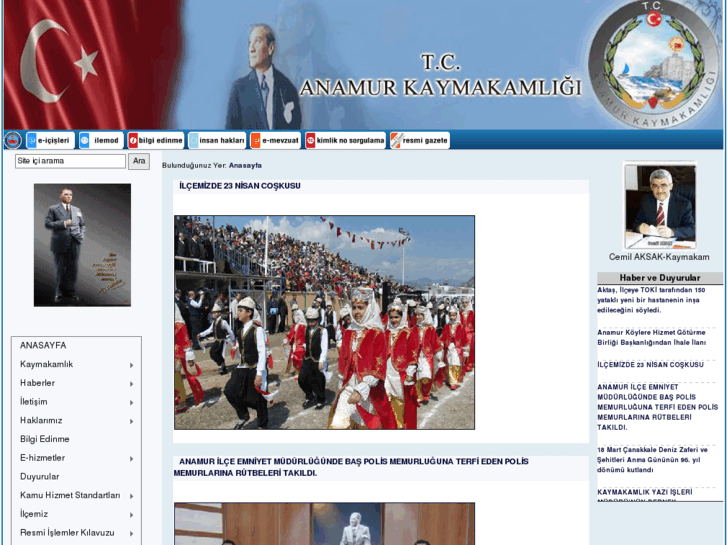Open the e-mevzuat toolbar button
727x545 pixels.
click(x=275, y=140)
